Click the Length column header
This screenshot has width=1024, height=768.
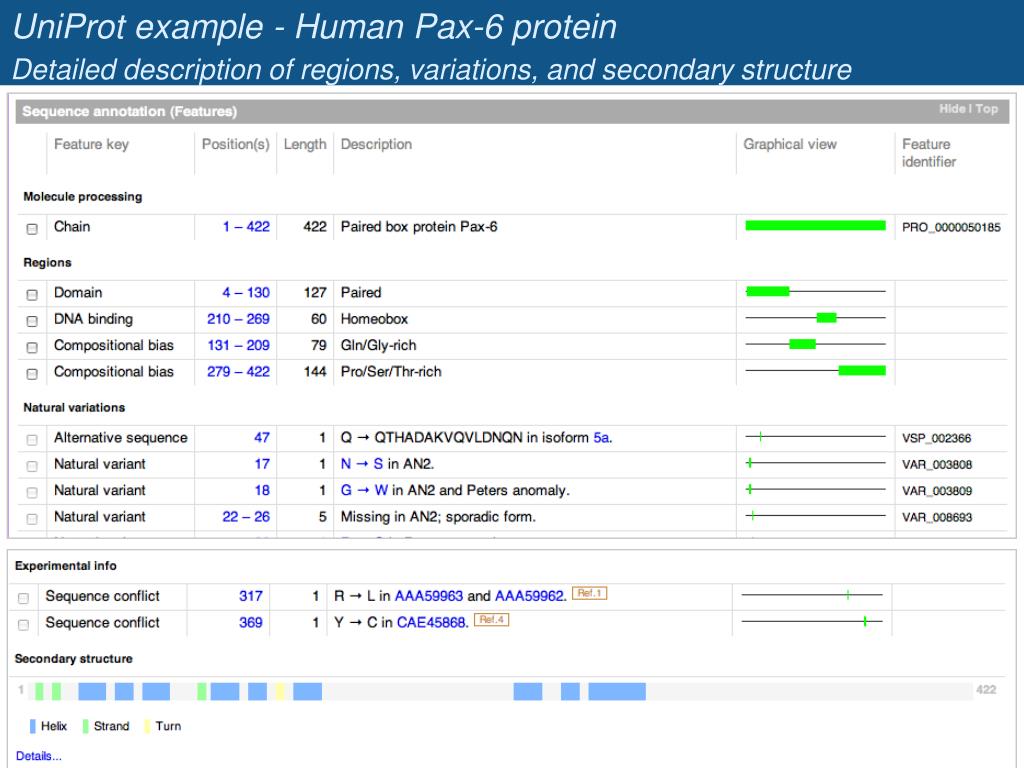tap(305, 144)
